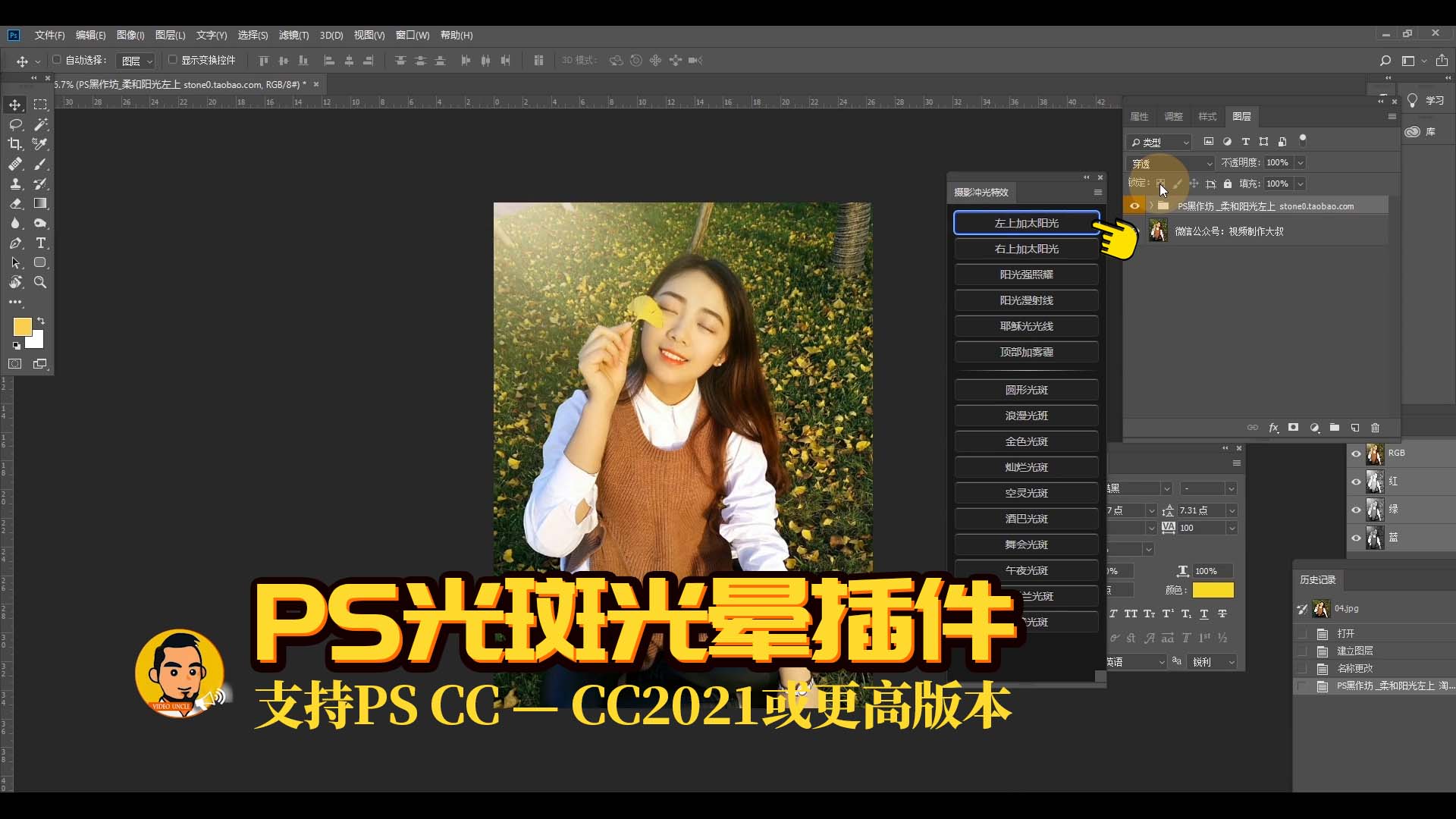This screenshot has width=1456, height=819.
Task: Click the 金色光斑 button
Action: coord(1027,441)
